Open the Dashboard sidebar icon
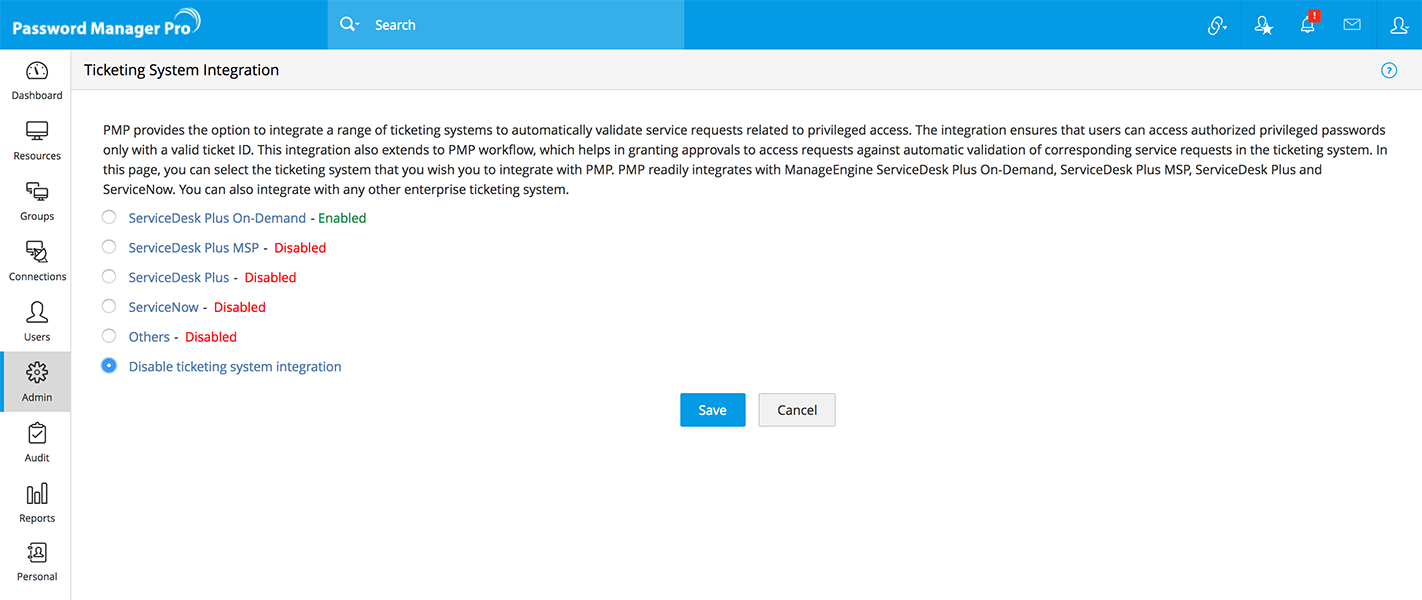1422x600 pixels. coord(36,80)
